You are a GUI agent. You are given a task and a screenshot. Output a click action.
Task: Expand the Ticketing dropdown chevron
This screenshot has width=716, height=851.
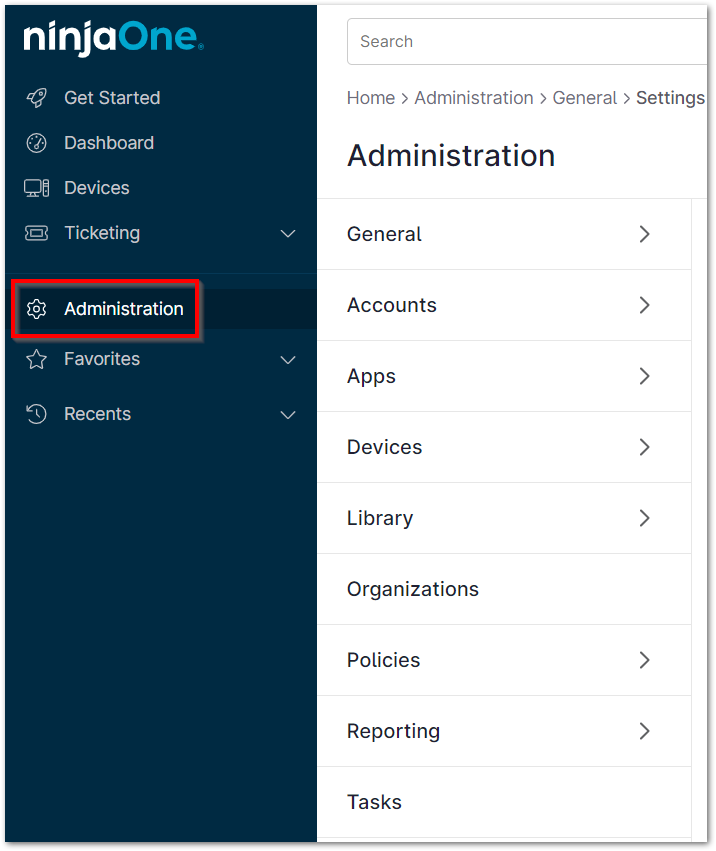pyautogui.click(x=288, y=233)
